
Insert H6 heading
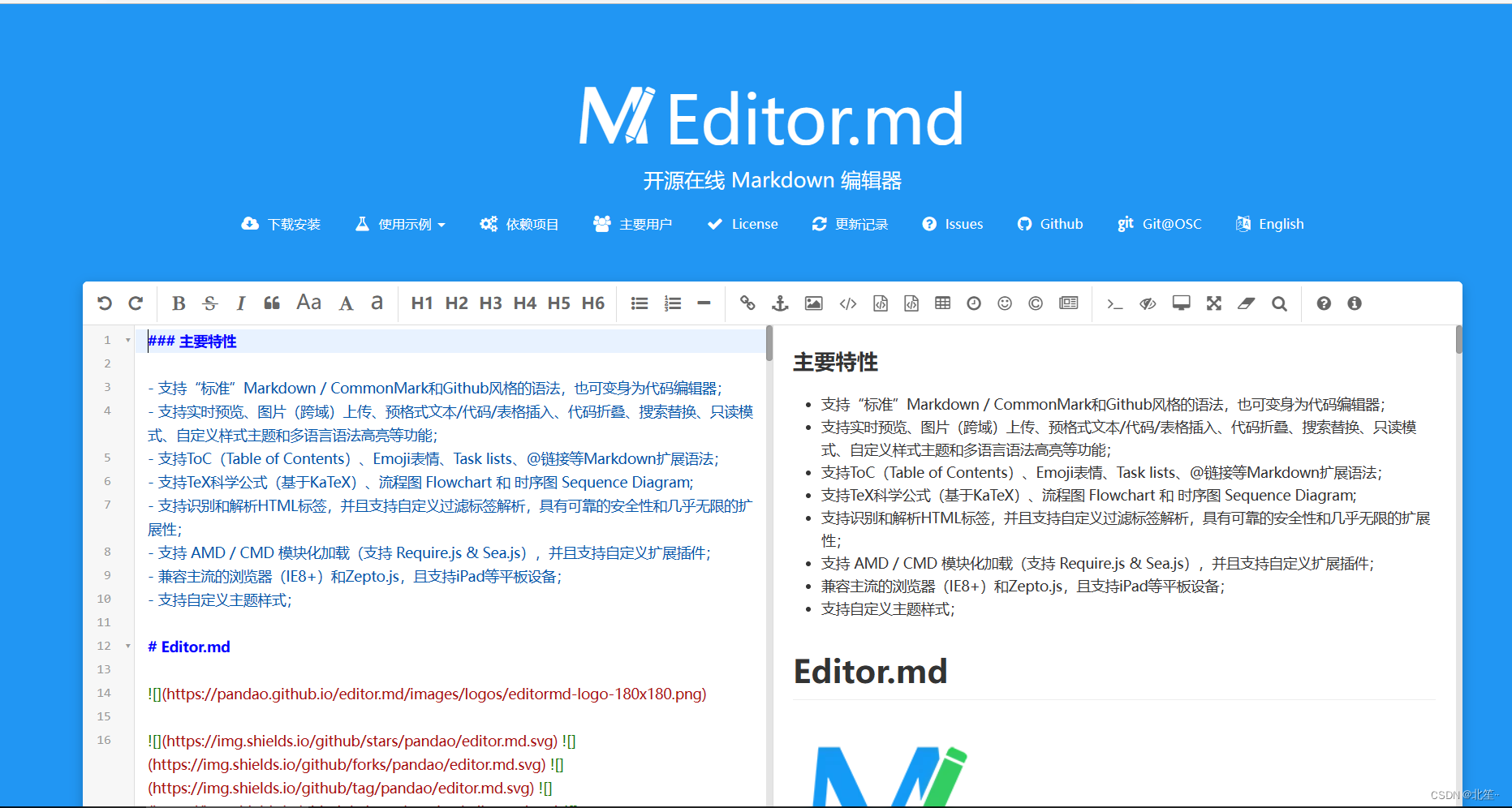click(x=592, y=303)
